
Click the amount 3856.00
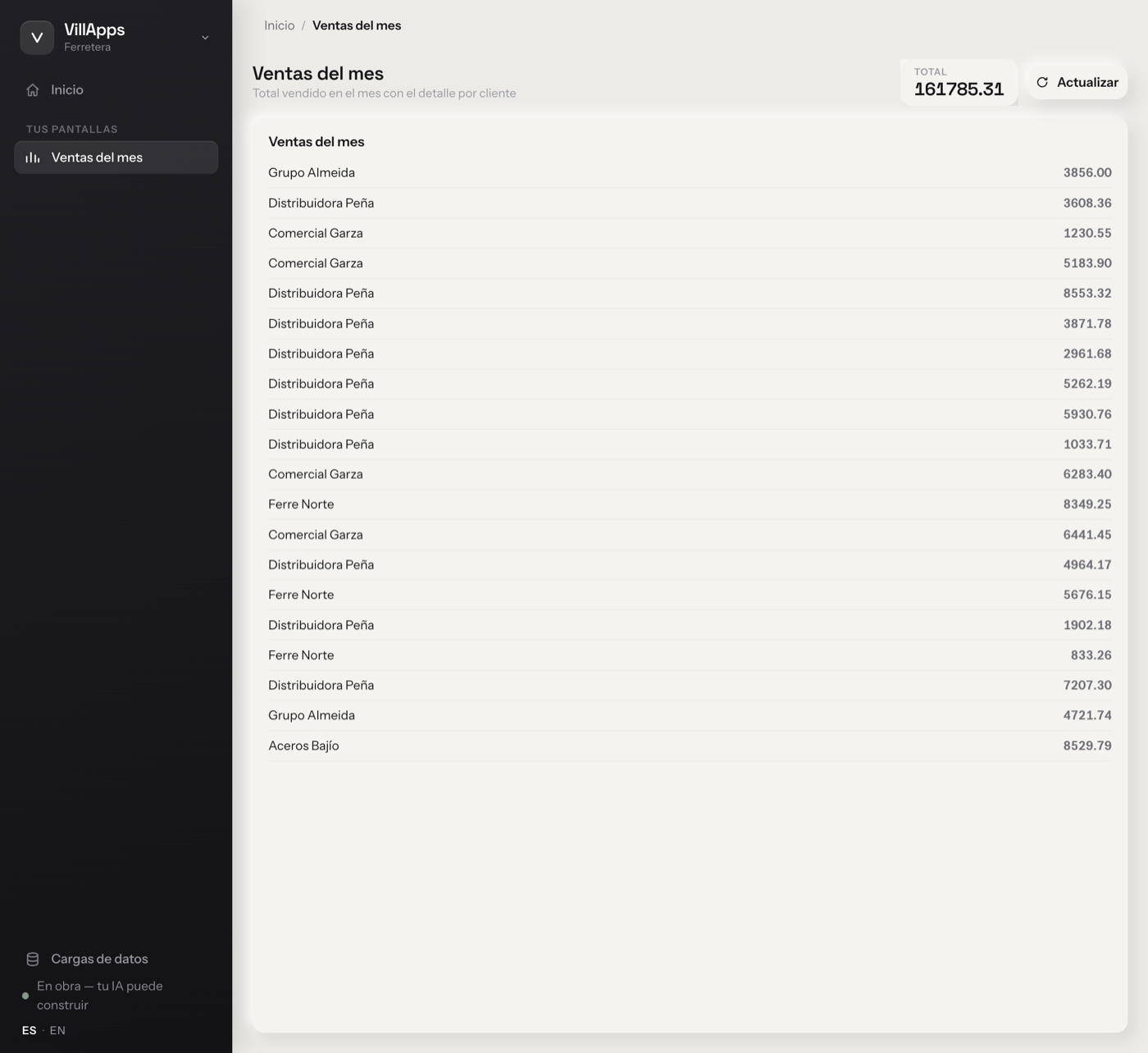(x=1087, y=173)
